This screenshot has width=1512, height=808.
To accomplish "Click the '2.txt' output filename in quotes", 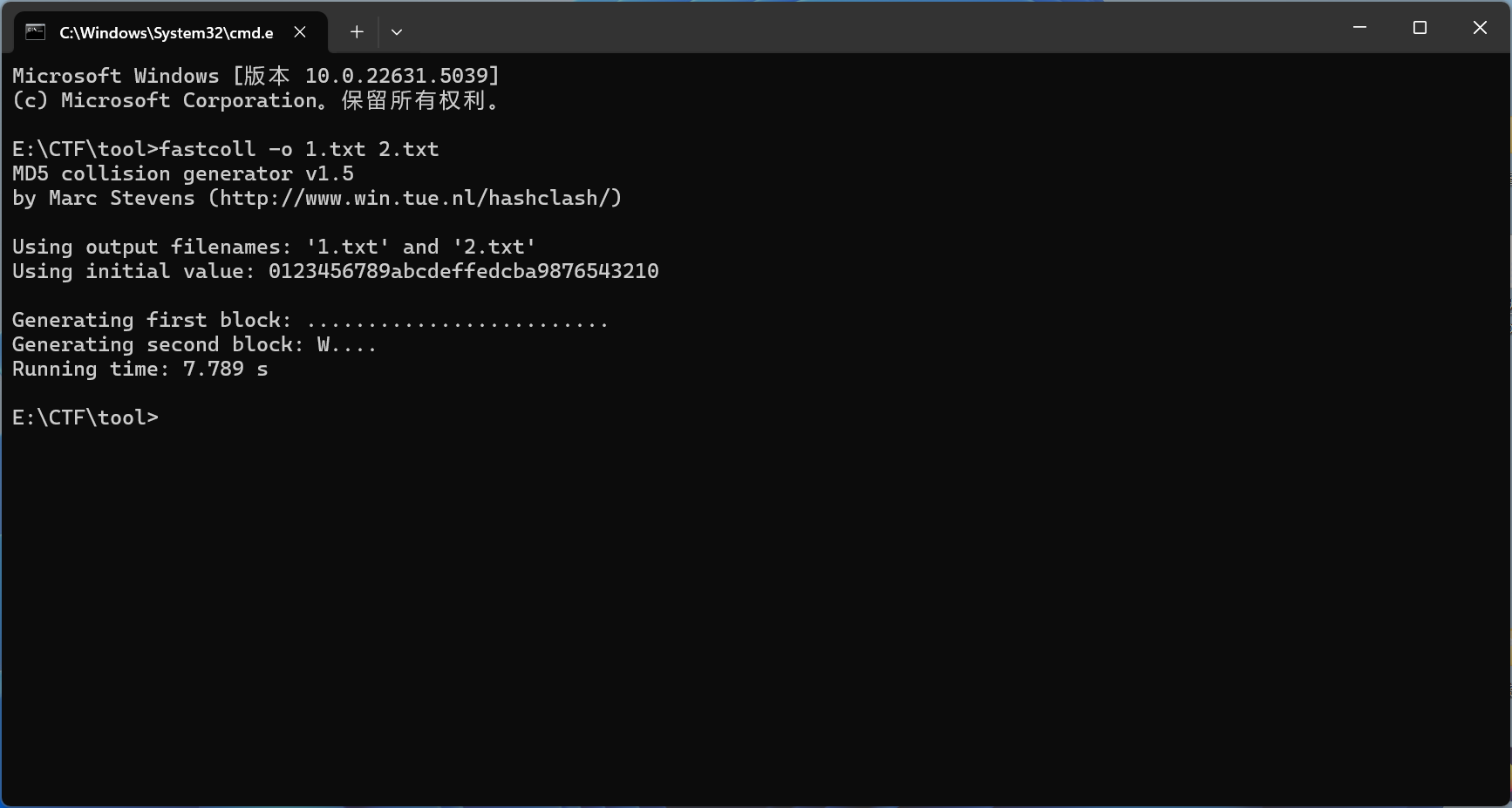I will (x=494, y=248).
